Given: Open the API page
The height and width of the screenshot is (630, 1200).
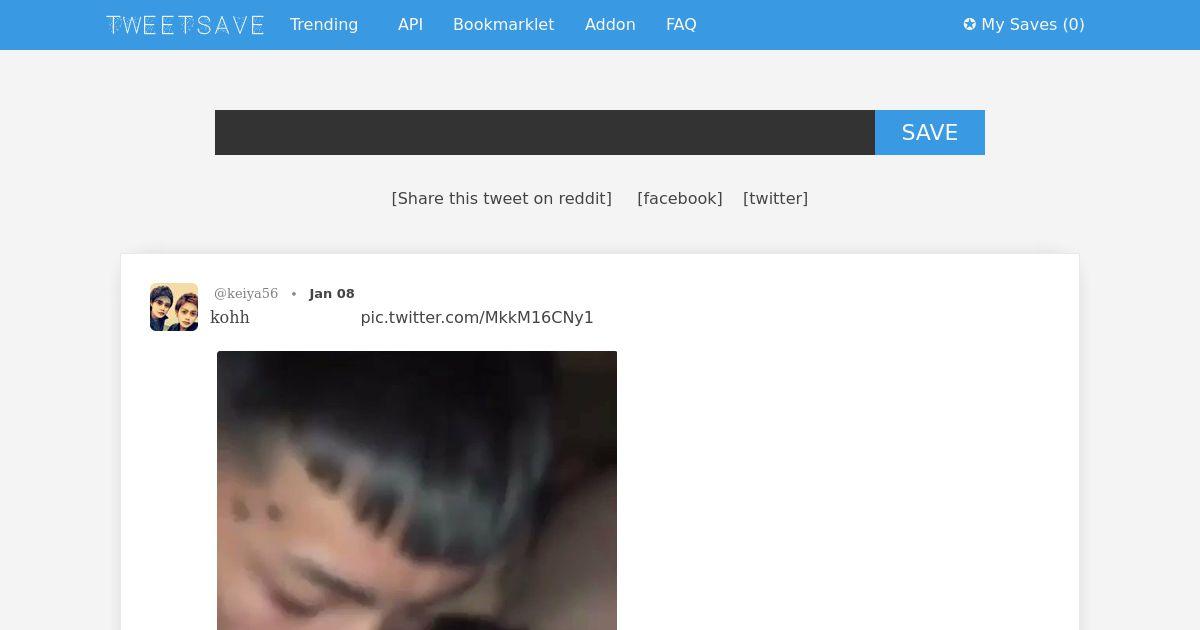Looking at the screenshot, I should pos(410,25).
